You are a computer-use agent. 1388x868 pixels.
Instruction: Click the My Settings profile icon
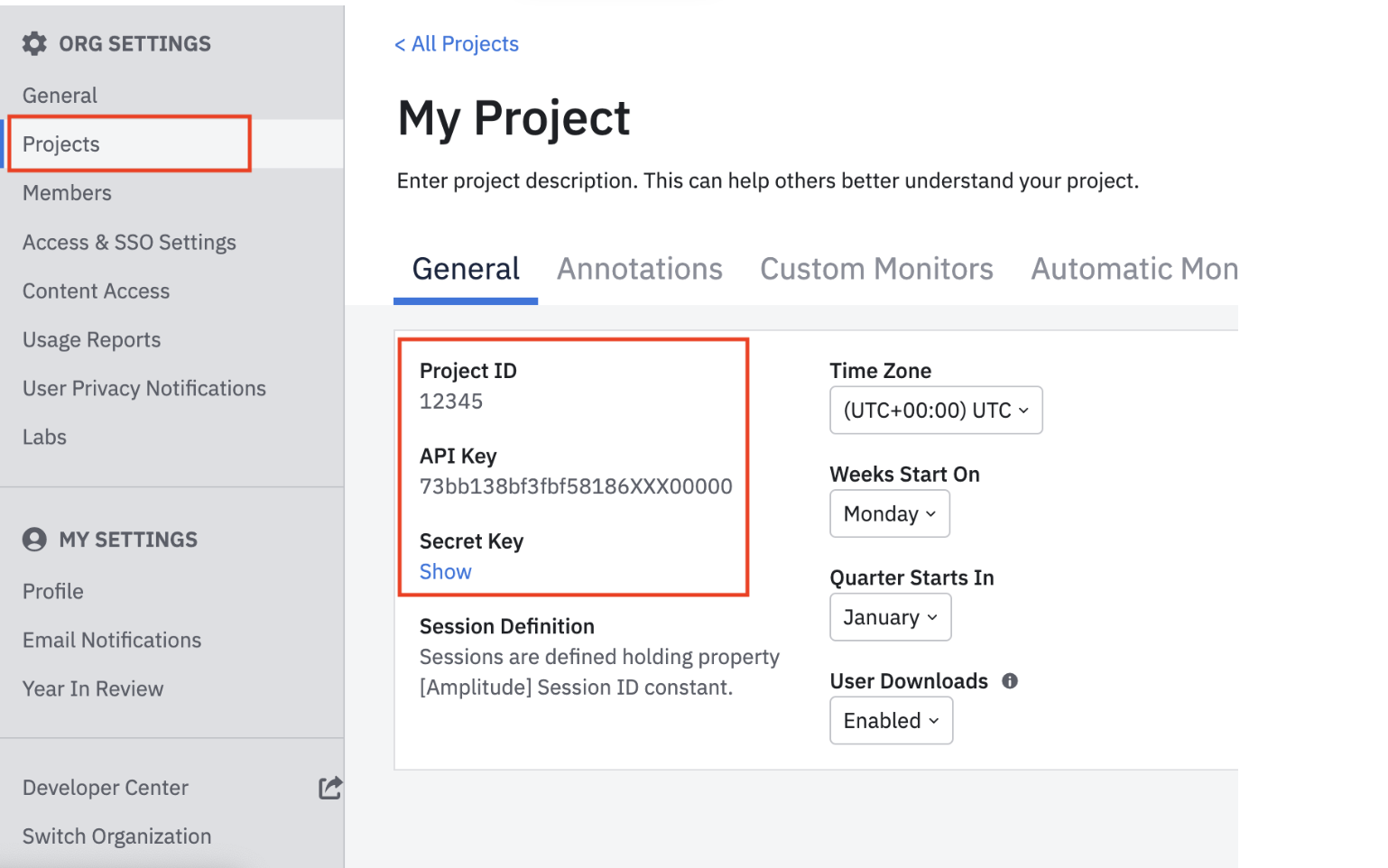pyautogui.click(x=34, y=540)
